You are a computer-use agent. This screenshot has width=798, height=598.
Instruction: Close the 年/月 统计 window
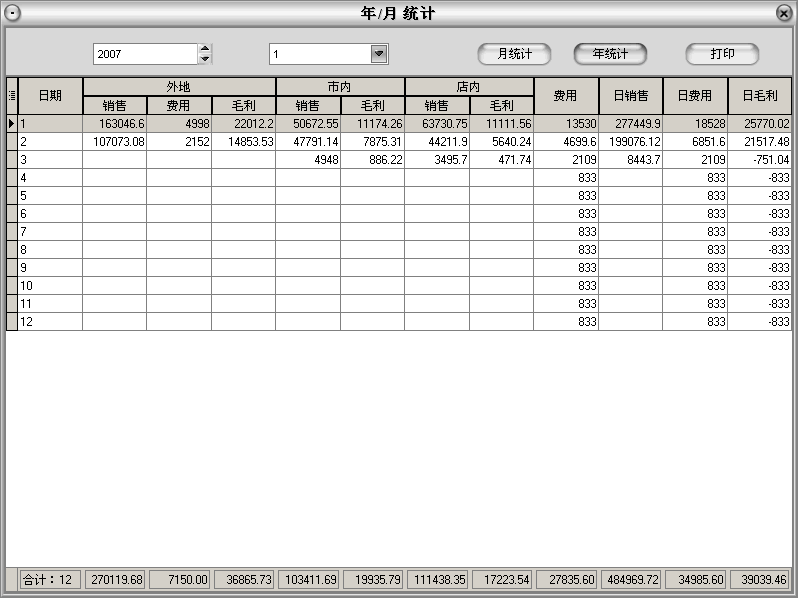[x=784, y=13]
